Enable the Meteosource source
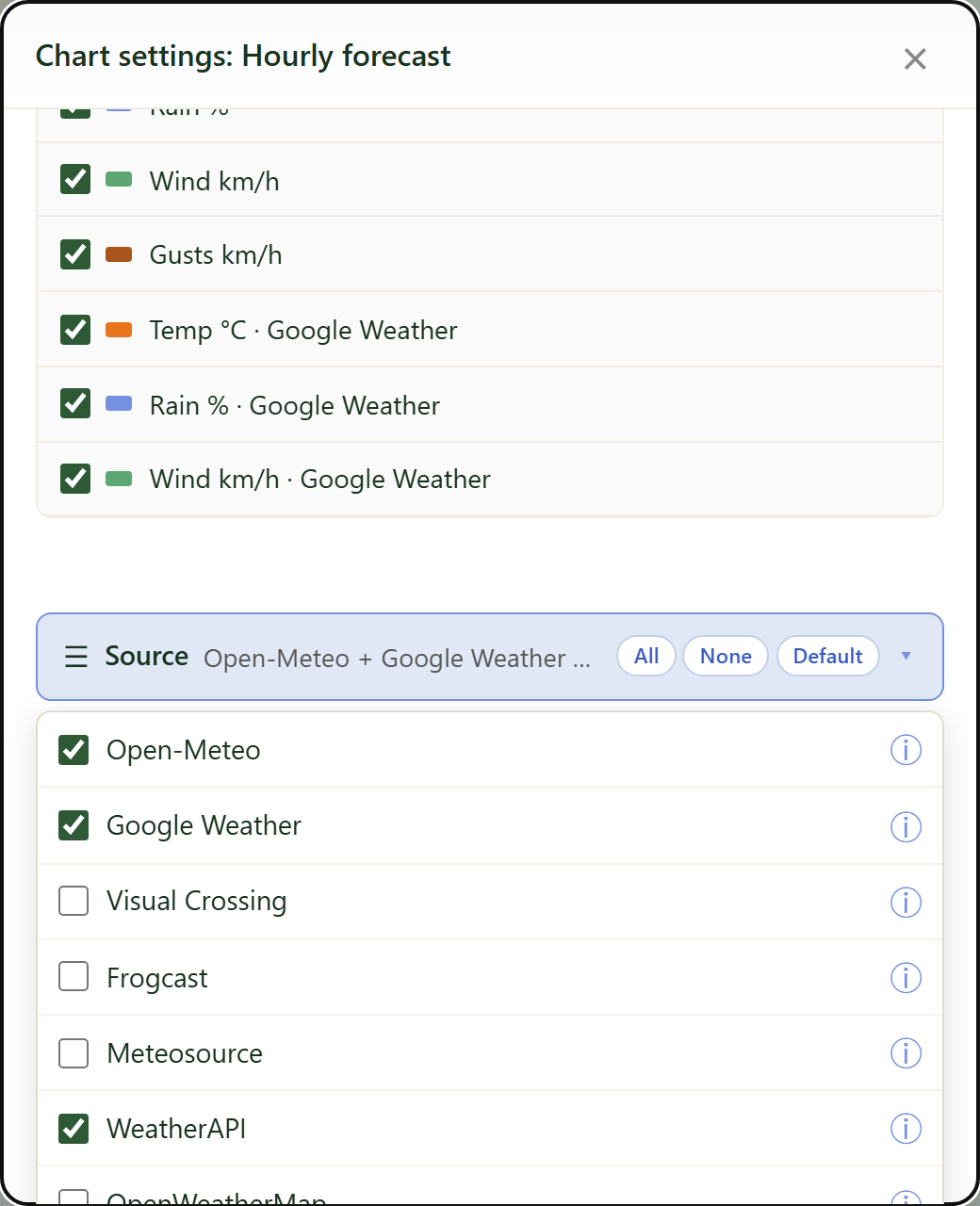The image size is (980, 1206). (73, 1053)
